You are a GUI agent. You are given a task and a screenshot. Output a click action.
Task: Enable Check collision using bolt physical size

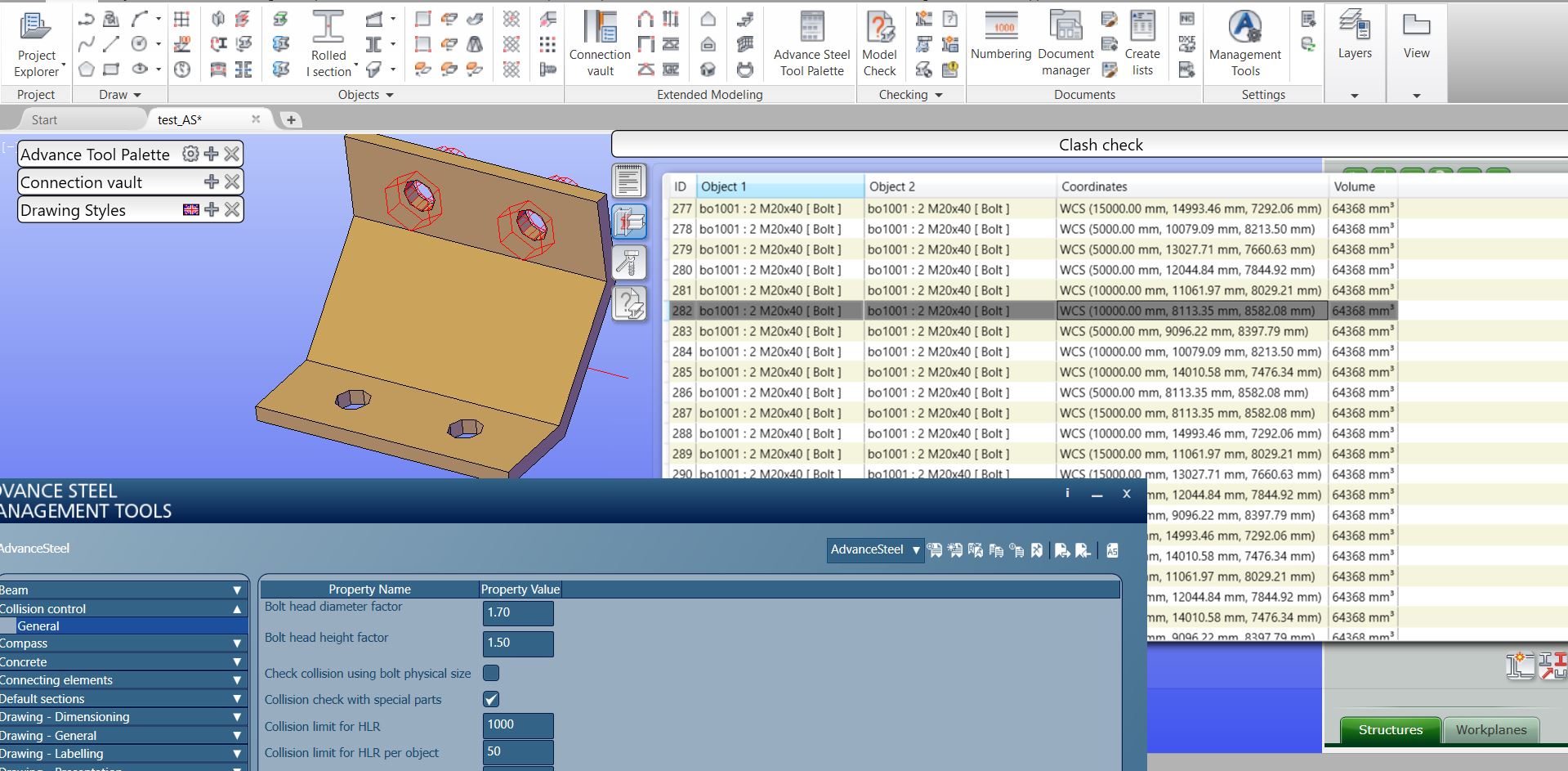[x=491, y=673]
